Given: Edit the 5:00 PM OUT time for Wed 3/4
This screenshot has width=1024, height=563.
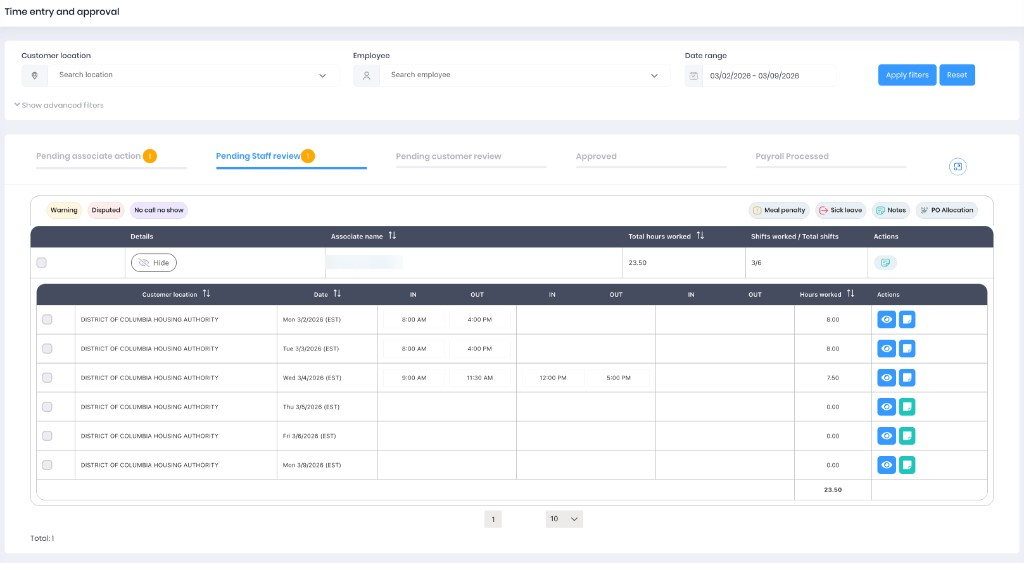Looking at the screenshot, I should tap(618, 378).
